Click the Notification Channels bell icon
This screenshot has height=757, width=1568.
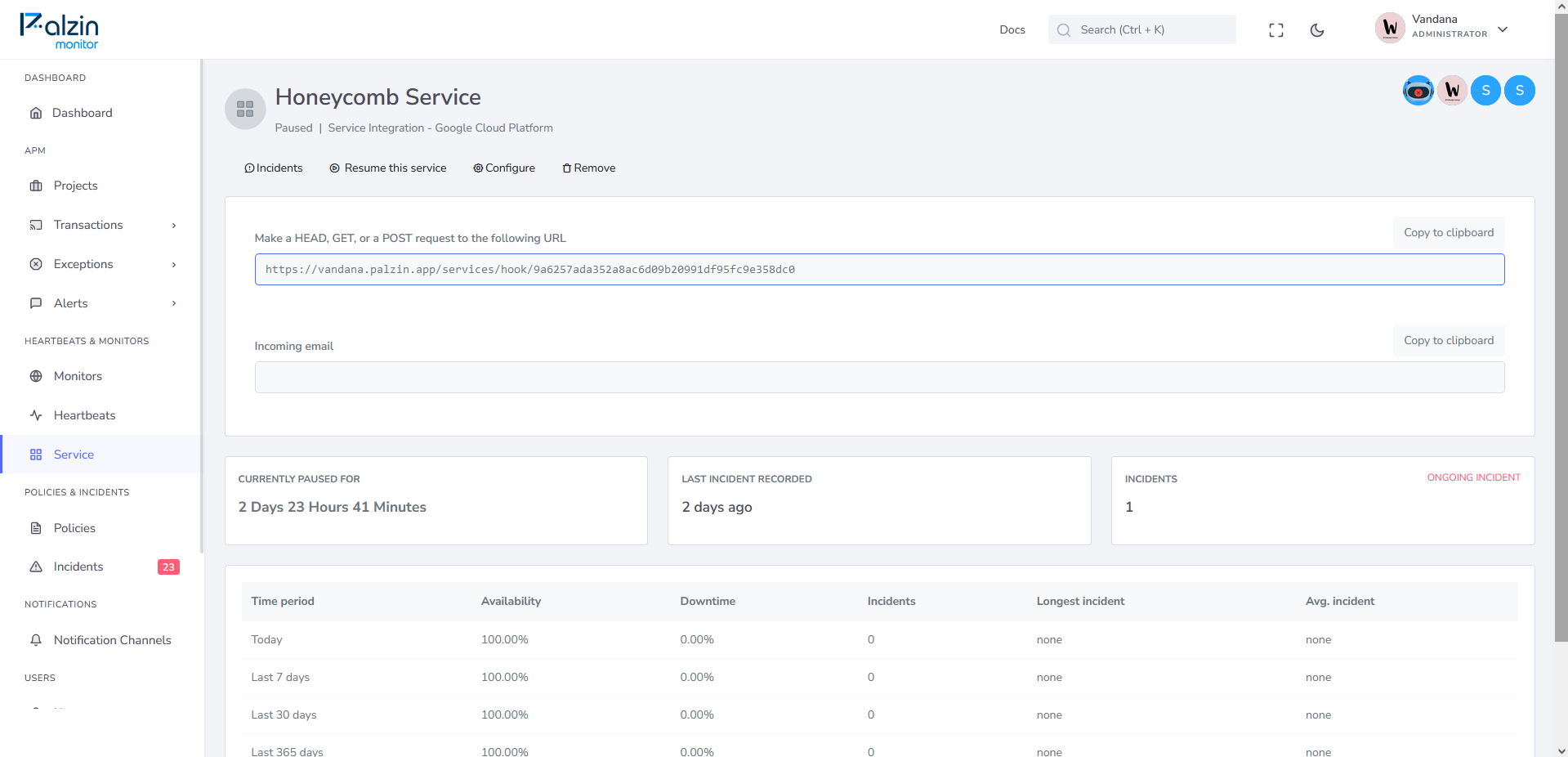click(36, 640)
